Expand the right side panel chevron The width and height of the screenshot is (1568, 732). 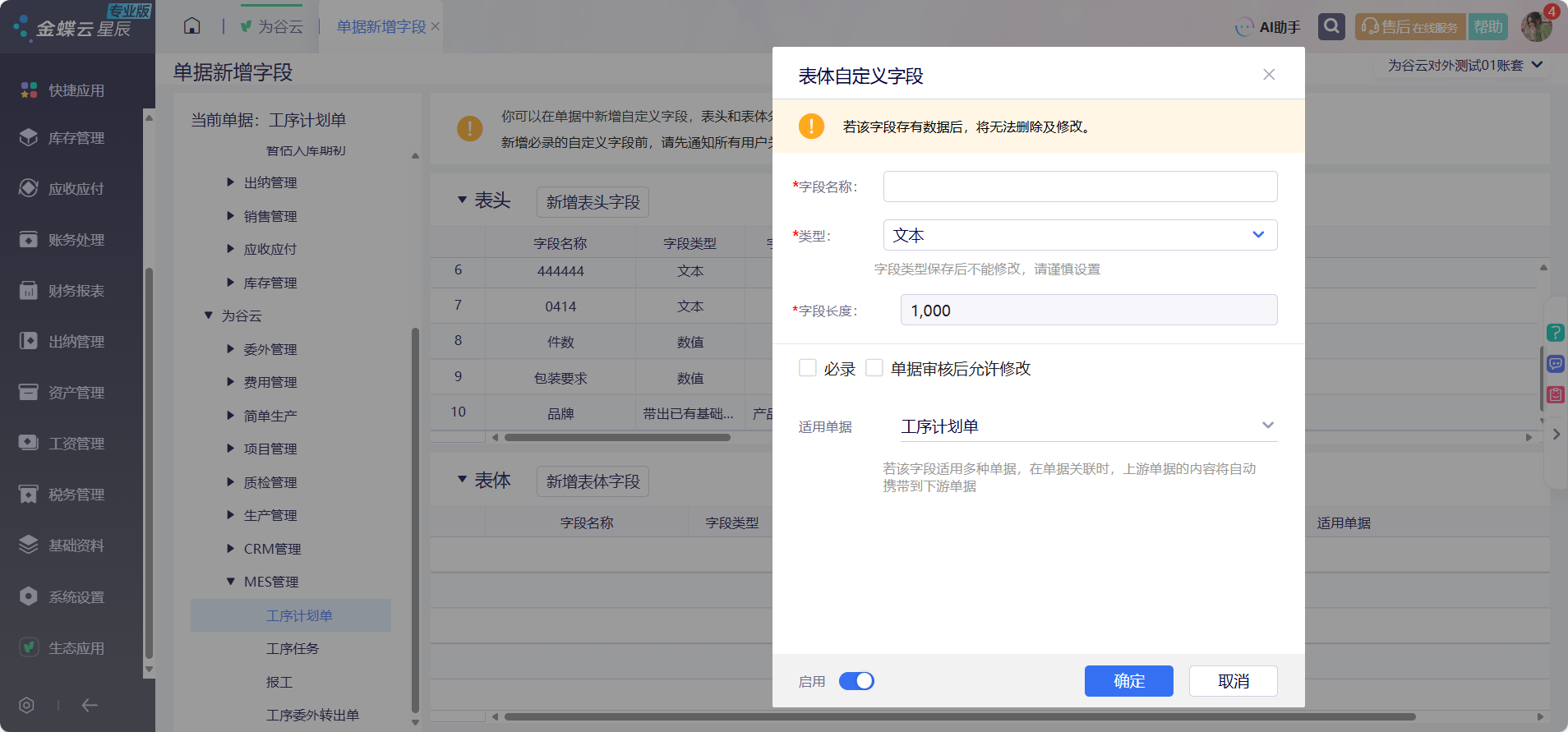click(x=1556, y=434)
